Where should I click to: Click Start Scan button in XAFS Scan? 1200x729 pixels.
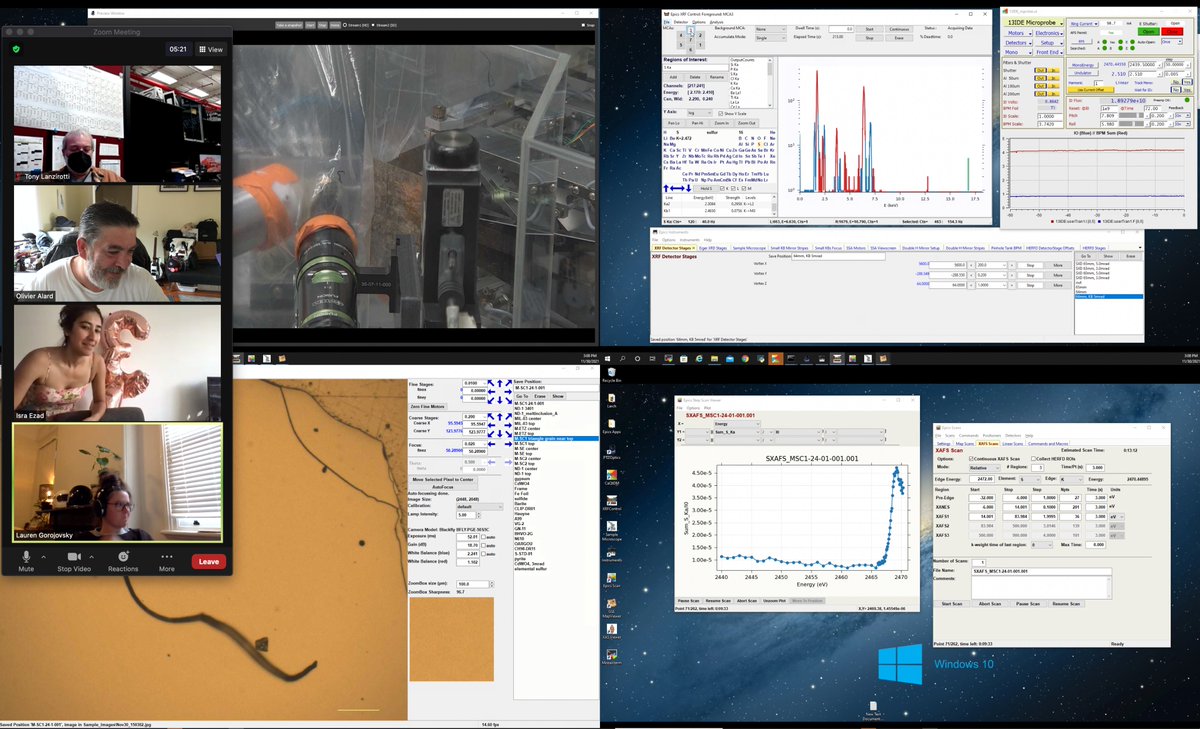click(x=952, y=604)
